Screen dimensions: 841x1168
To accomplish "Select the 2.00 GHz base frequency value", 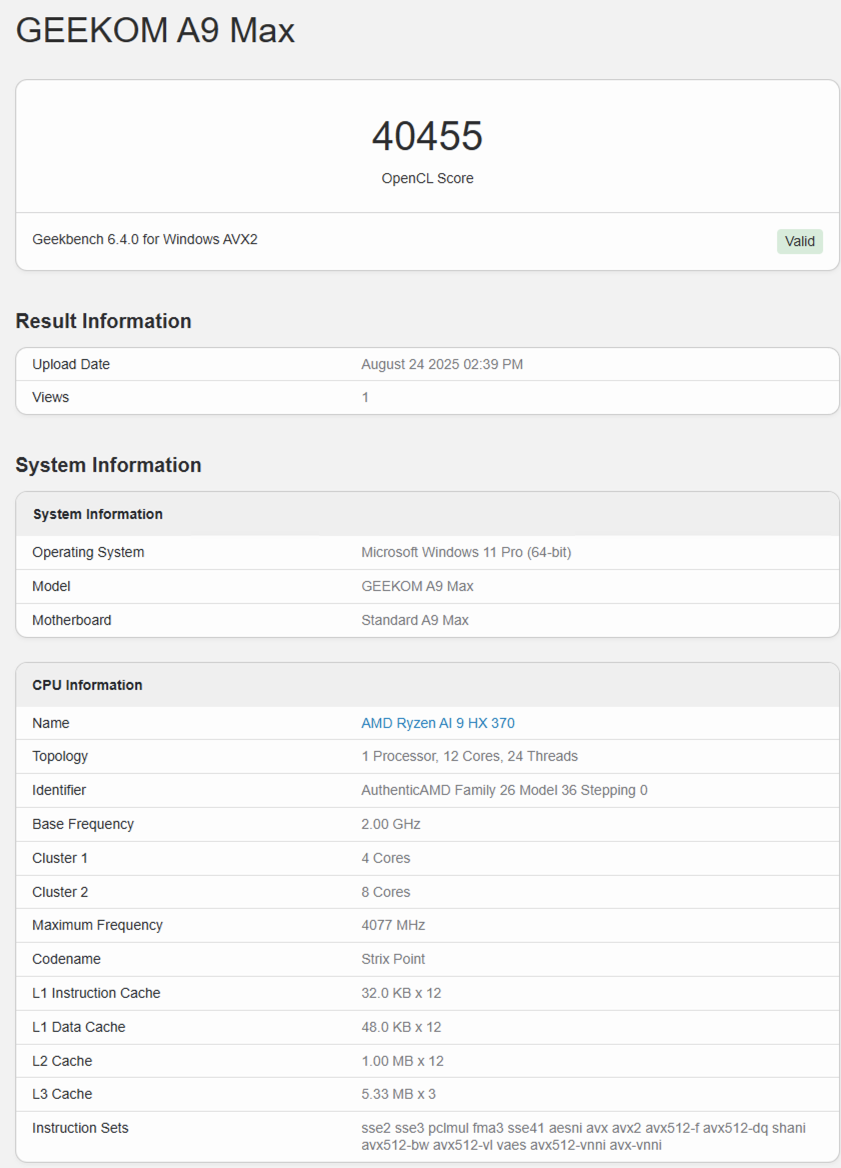I will pyautogui.click(x=391, y=824).
